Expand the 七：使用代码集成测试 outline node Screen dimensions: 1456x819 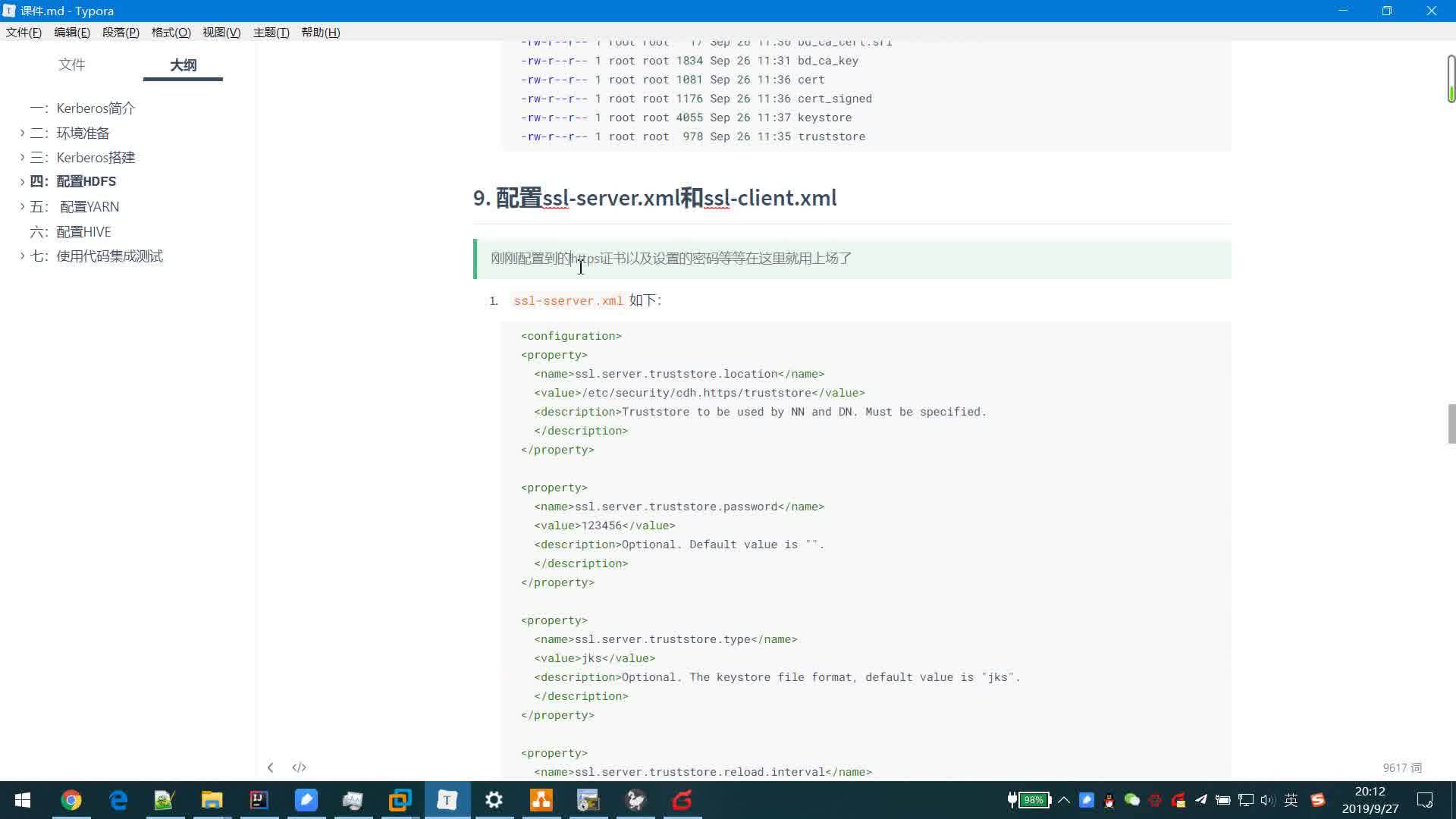[22, 256]
